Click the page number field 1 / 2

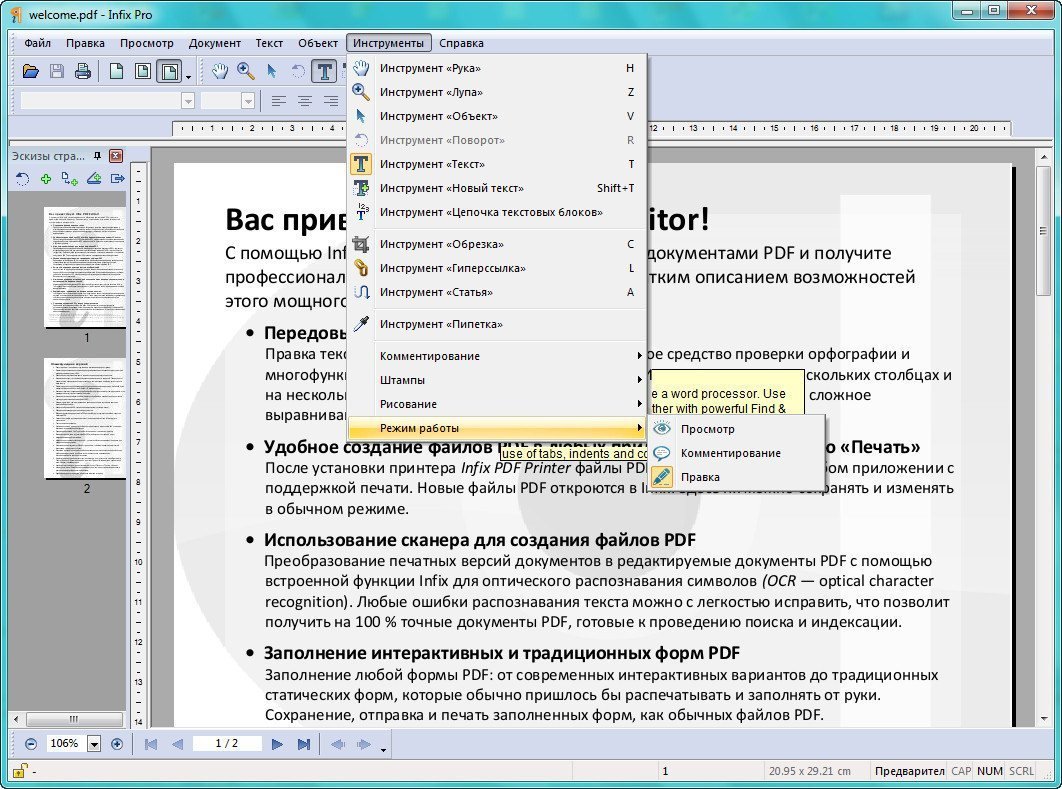(227, 744)
